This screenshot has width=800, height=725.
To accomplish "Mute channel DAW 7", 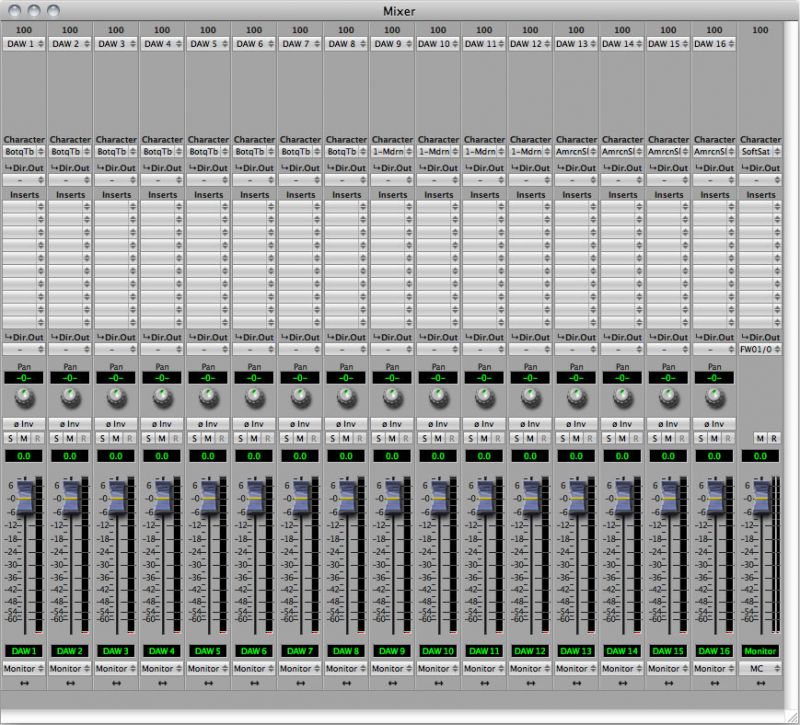I will coord(300,438).
